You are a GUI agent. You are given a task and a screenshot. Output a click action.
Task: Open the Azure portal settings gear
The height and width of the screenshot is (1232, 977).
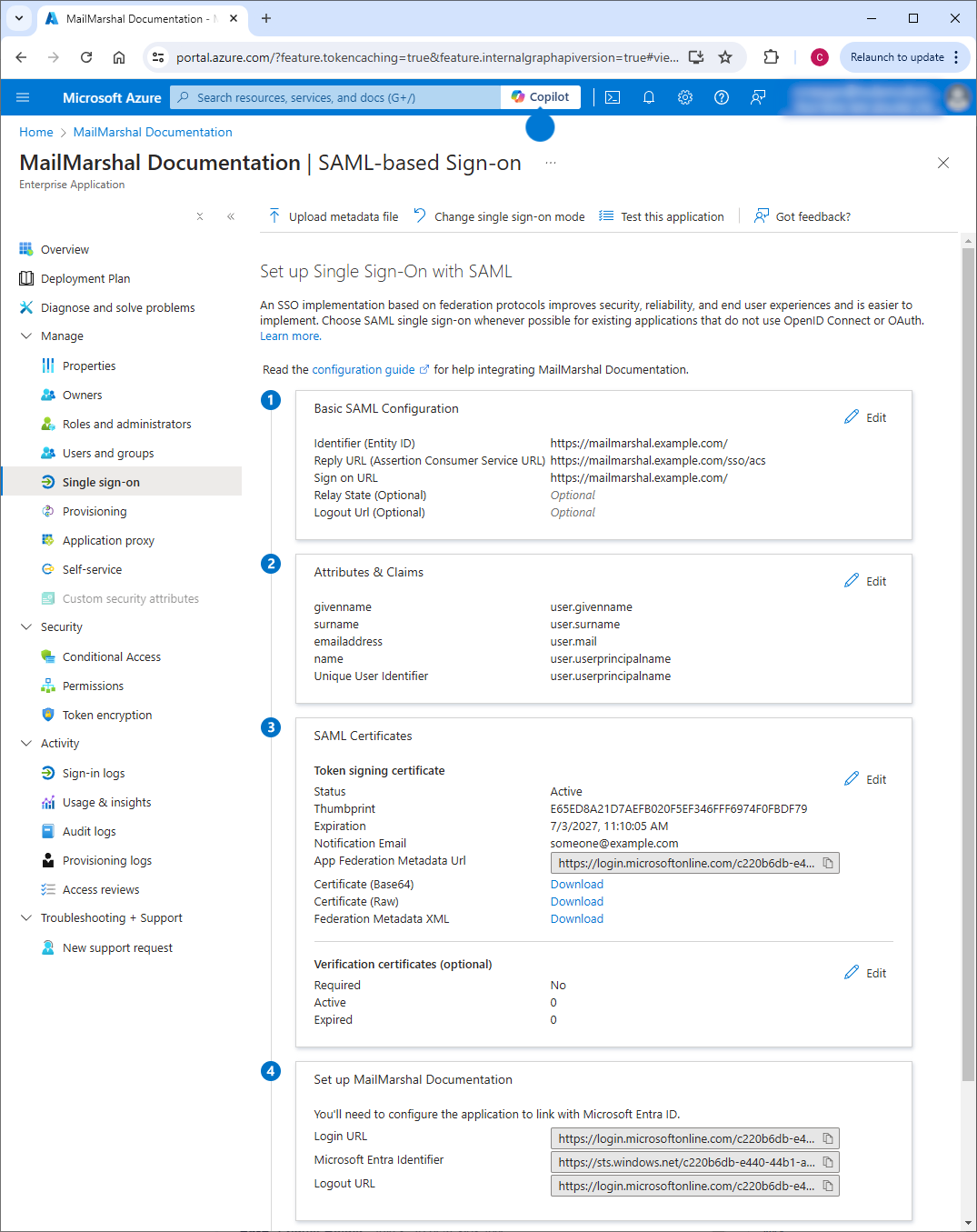point(685,97)
